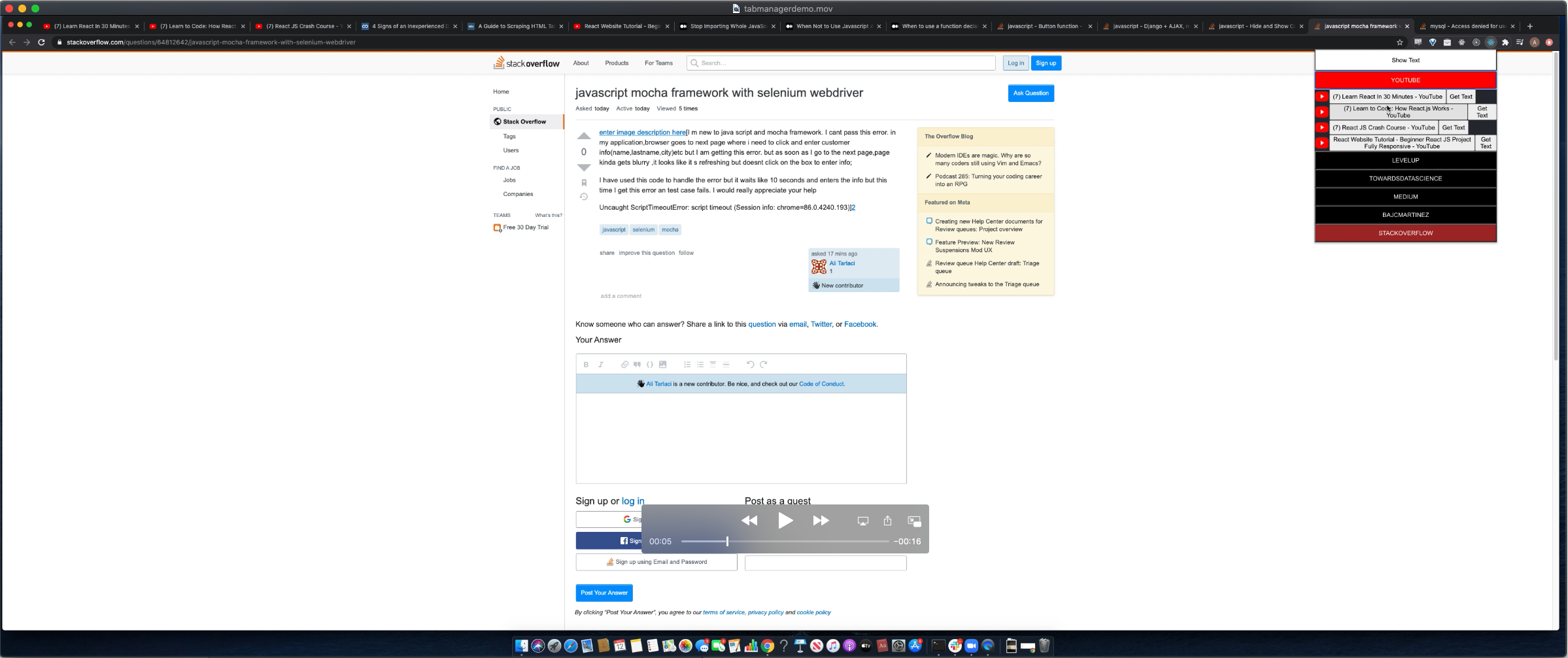The width and height of the screenshot is (1568, 658).
Task: Insert blockquote in the answer editor
Action: [637, 365]
